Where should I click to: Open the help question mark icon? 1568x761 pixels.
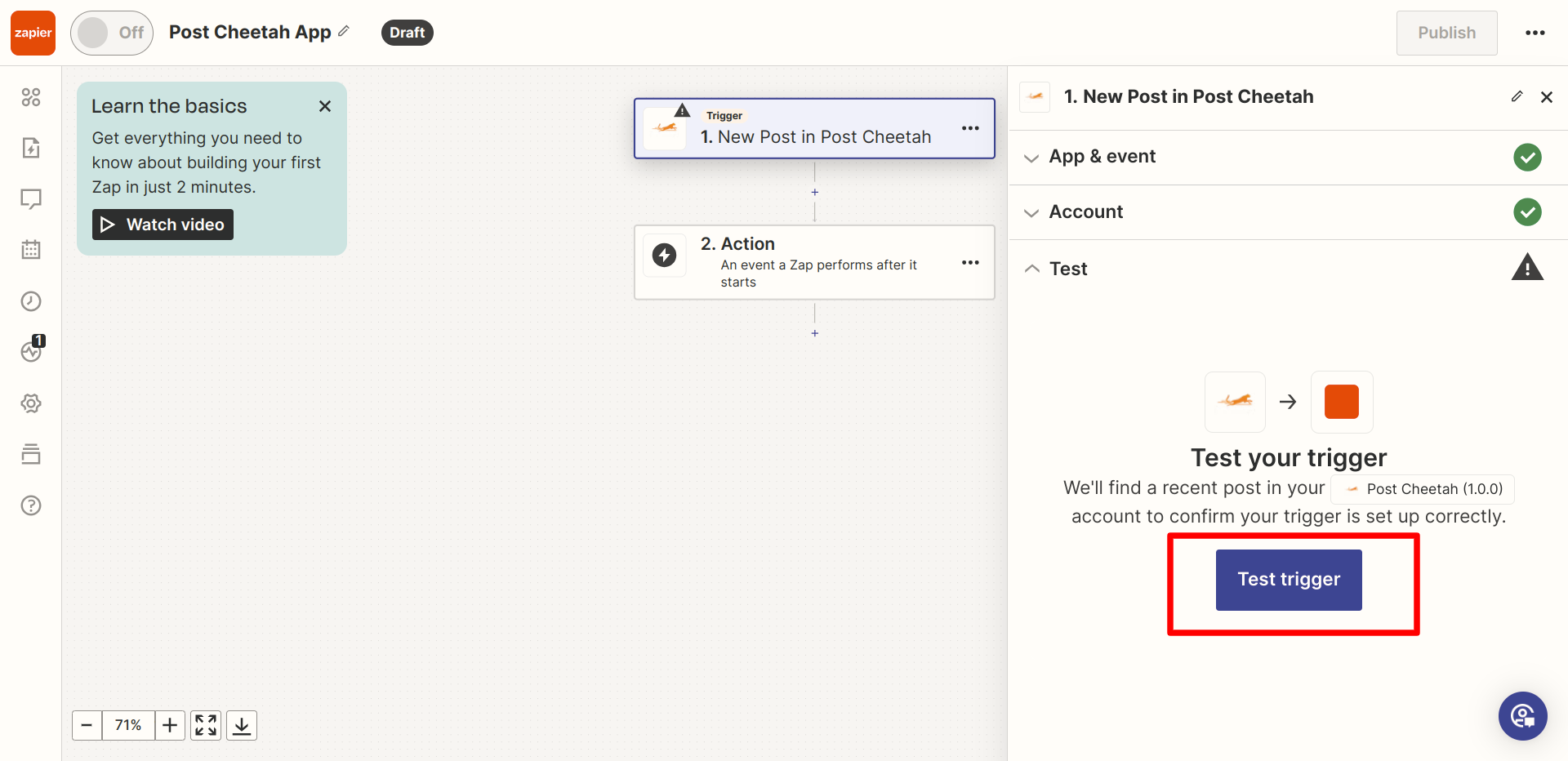31,505
